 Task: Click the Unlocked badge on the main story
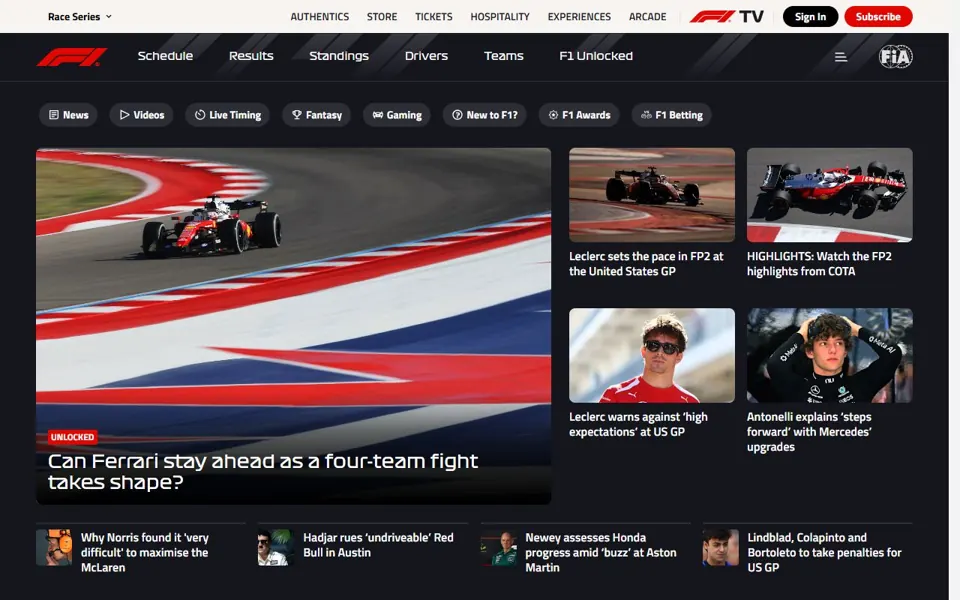pos(72,437)
